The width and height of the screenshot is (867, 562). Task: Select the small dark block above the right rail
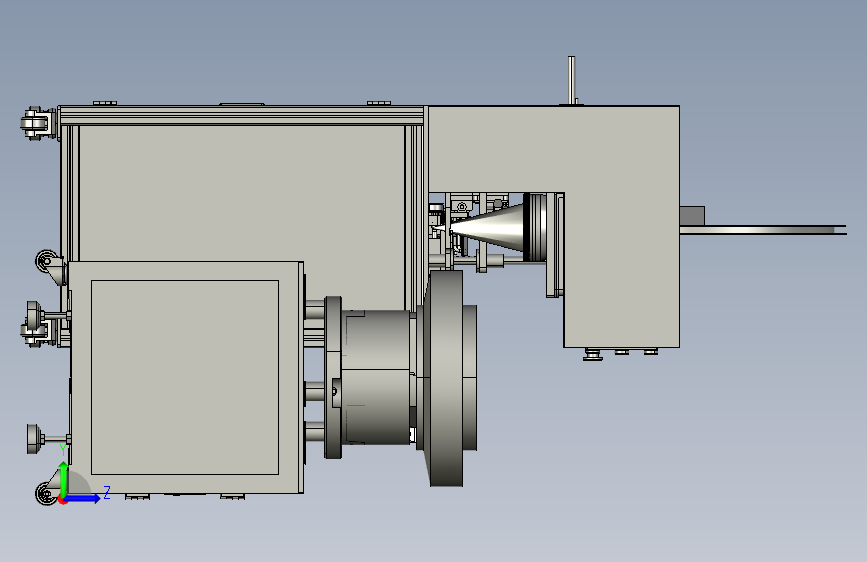tap(692, 216)
